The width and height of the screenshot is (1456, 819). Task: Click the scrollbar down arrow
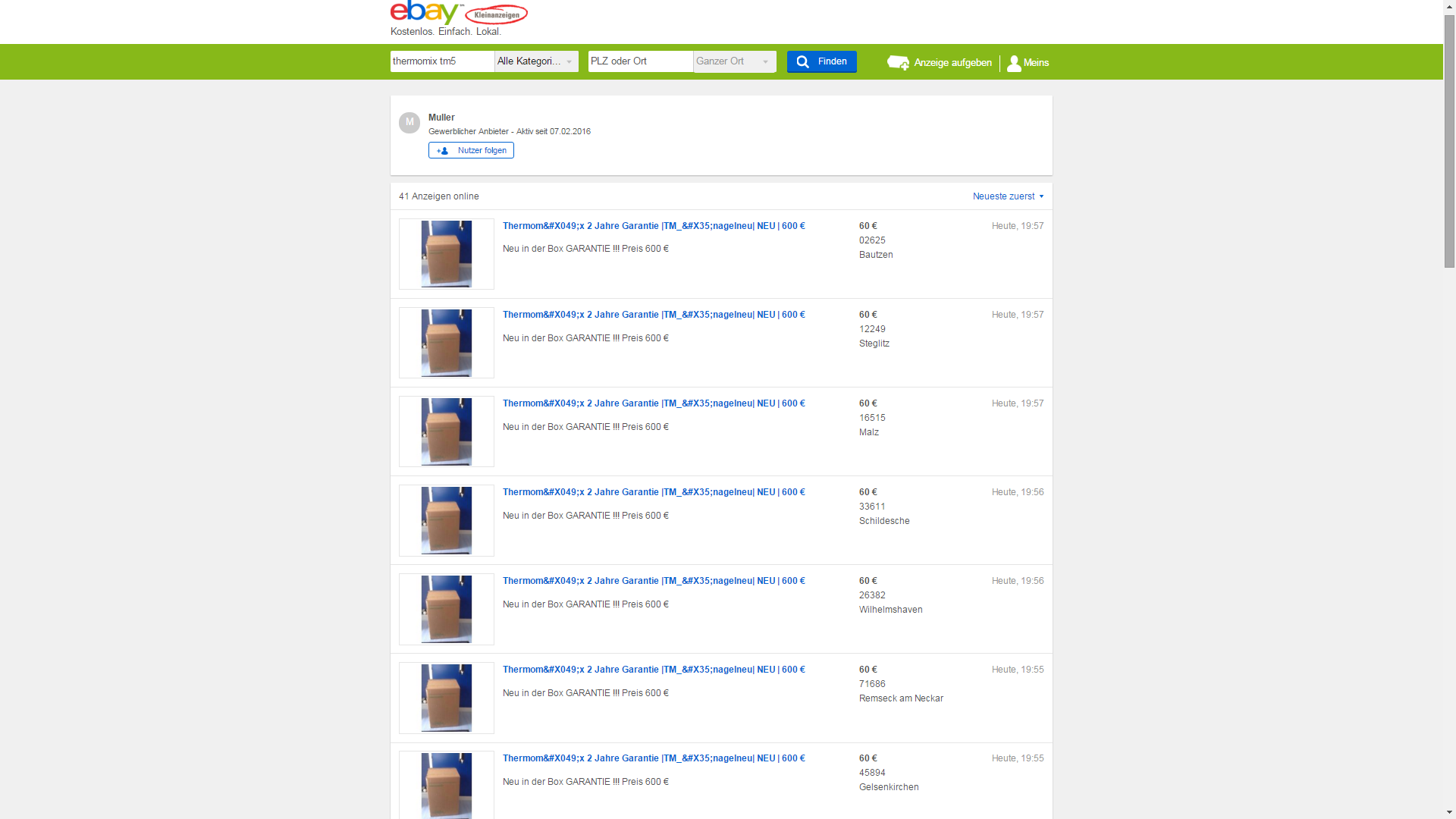(1449, 812)
